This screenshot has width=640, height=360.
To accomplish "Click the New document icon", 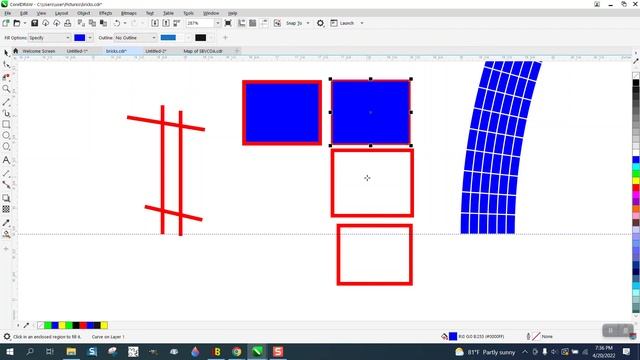I will point(6,23).
